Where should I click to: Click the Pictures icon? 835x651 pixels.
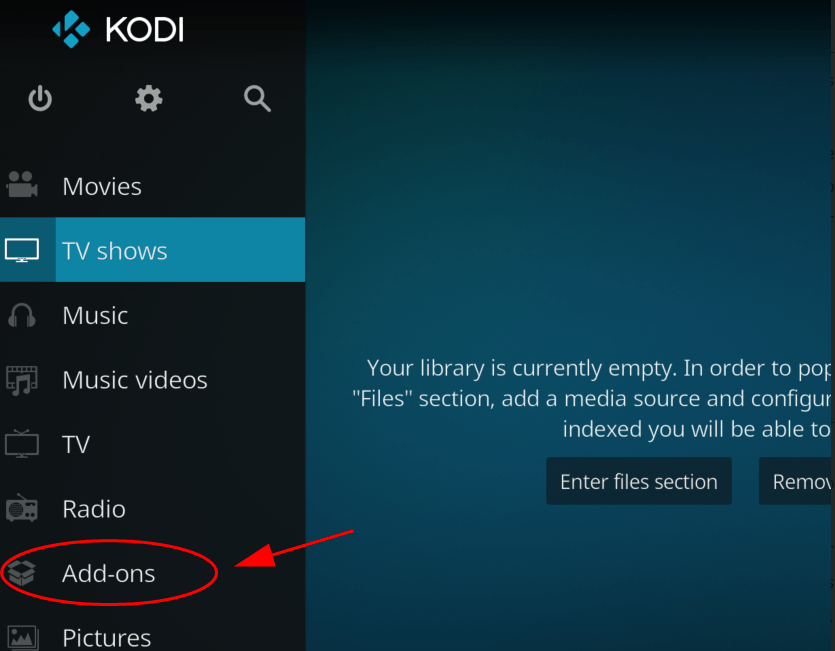click(x=22, y=638)
